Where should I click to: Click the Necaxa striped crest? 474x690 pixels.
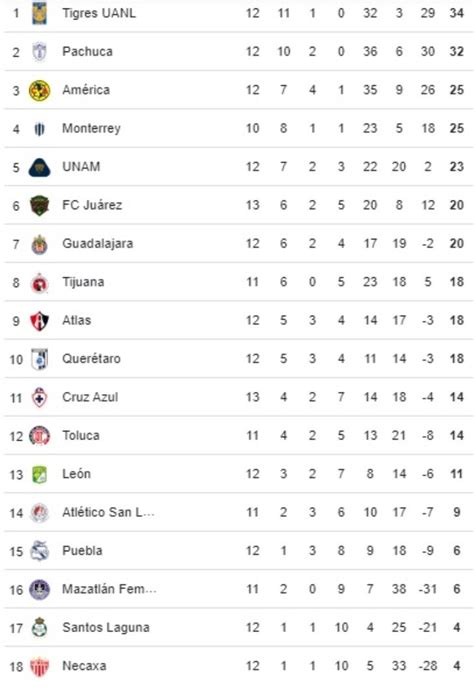click(x=40, y=666)
